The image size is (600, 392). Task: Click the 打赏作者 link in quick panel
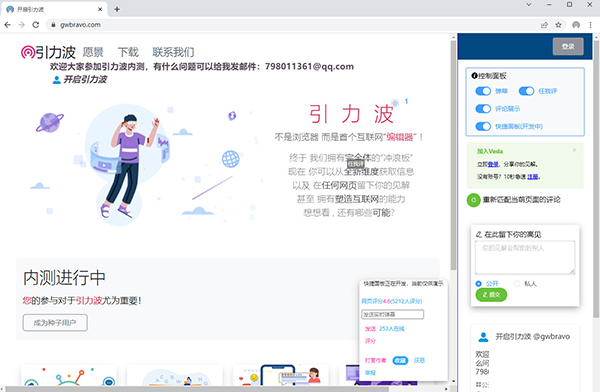[375, 361]
